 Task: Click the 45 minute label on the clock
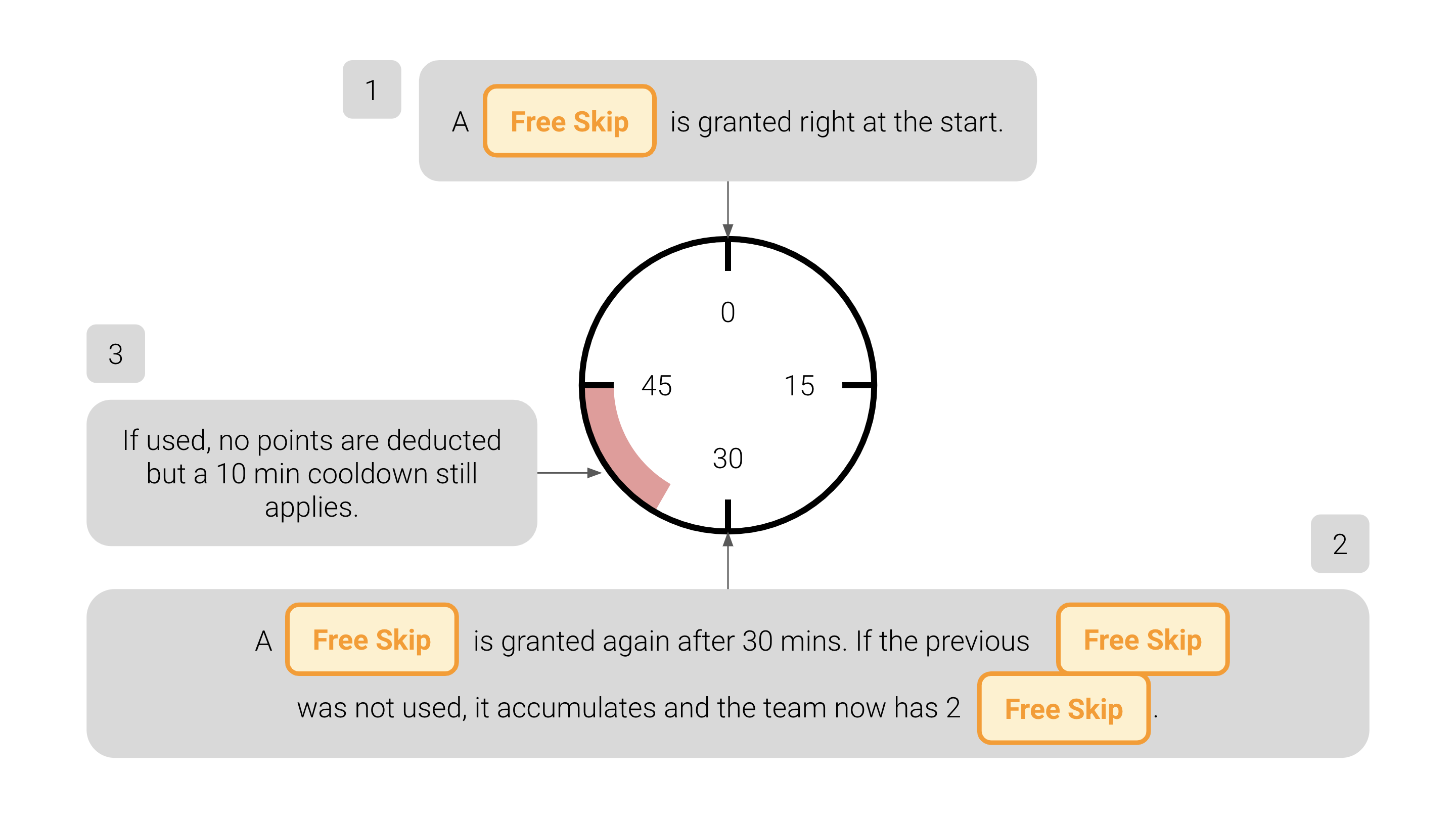tap(656, 385)
